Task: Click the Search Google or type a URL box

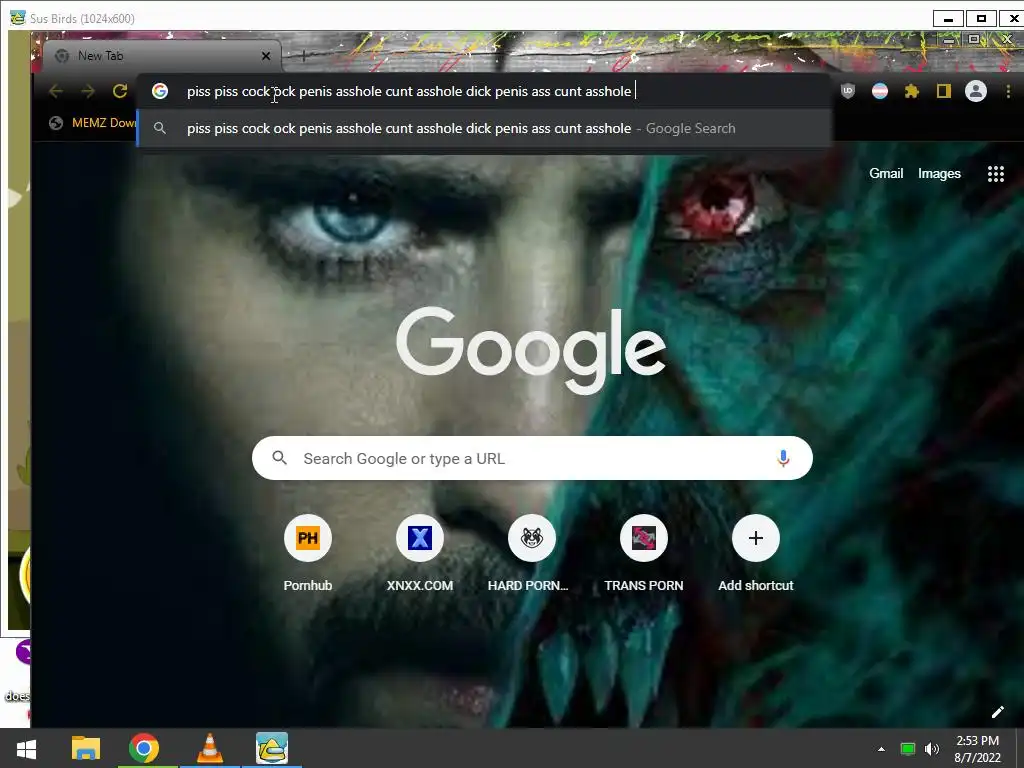Action: click(x=532, y=458)
